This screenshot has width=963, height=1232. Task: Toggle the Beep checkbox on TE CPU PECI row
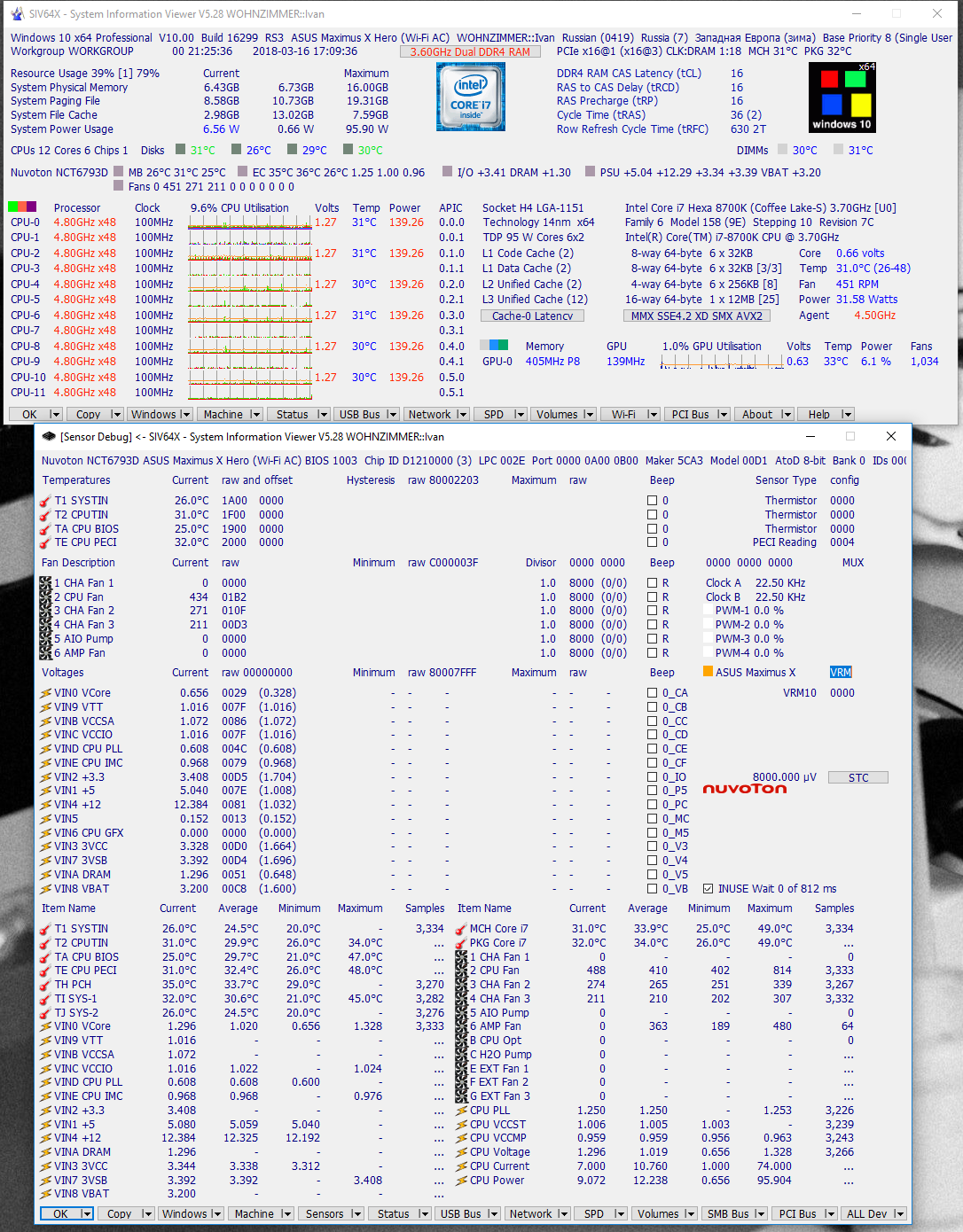point(653,542)
